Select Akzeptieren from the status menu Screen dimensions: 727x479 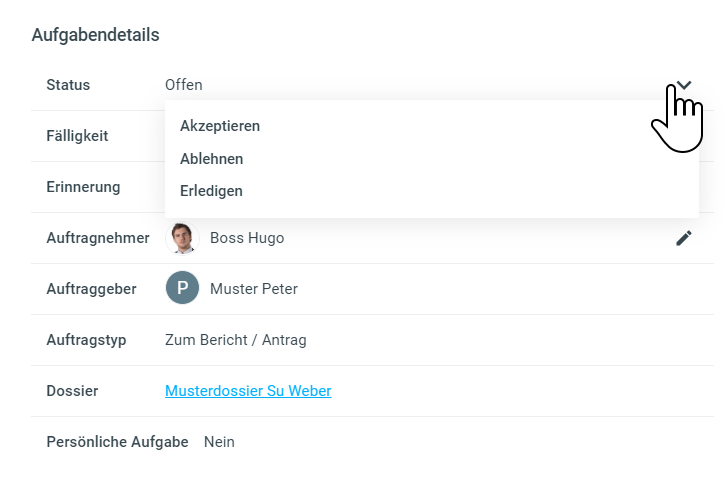point(220,126)
